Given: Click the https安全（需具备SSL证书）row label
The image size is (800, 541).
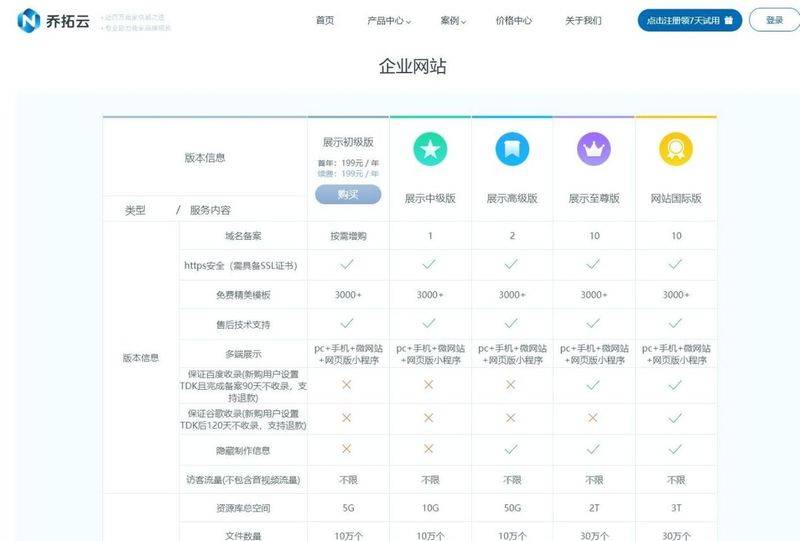Looking at the screenshot, I should point(241,265).
